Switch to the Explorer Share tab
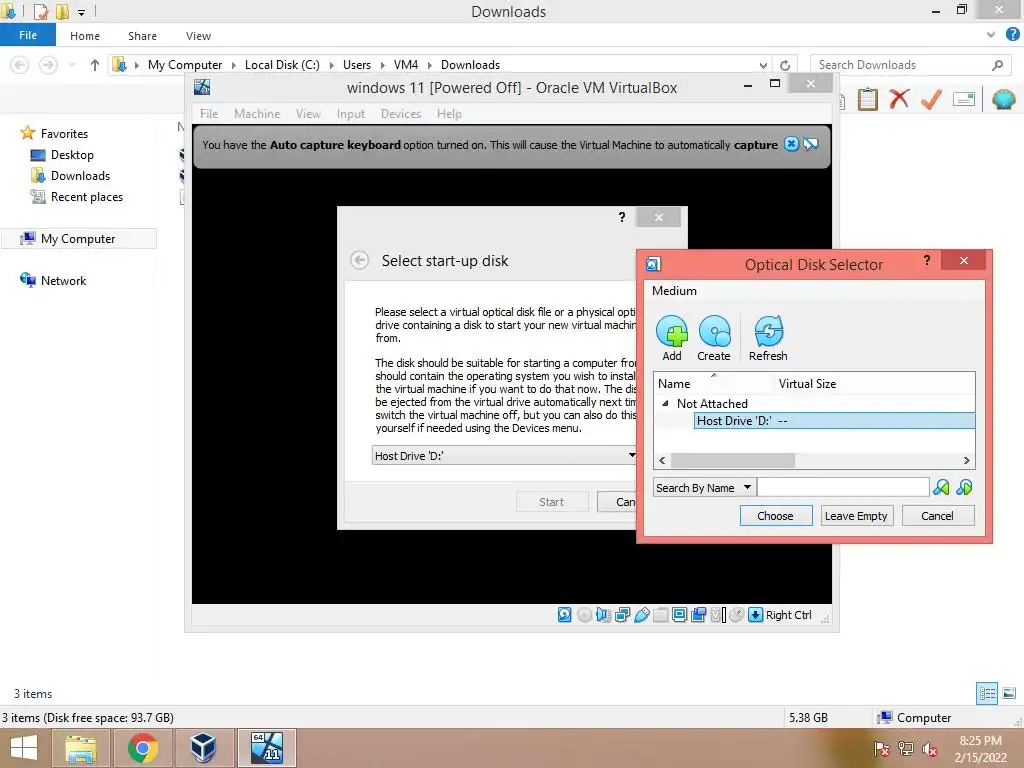 click(142, 36)
